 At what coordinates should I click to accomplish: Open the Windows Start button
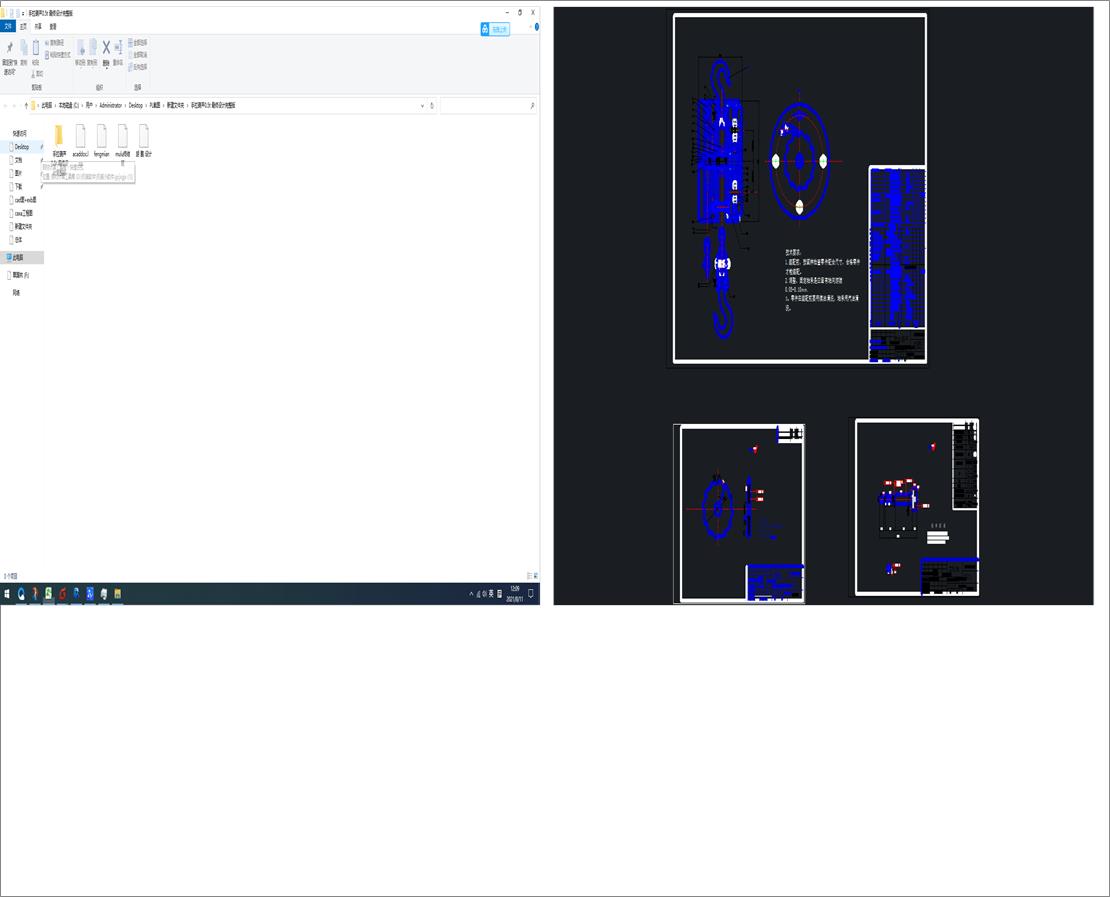pos(7,594)
